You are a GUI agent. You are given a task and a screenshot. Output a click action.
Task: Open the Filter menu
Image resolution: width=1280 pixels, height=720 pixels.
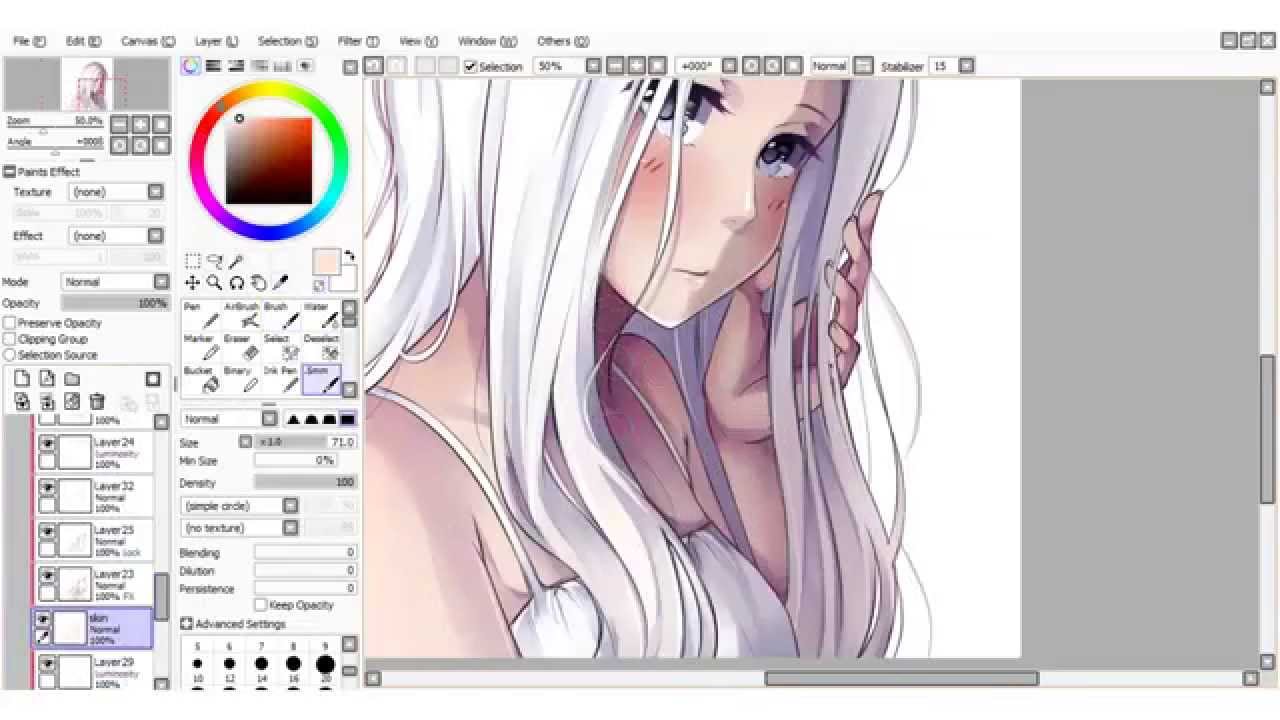(358, 41)
